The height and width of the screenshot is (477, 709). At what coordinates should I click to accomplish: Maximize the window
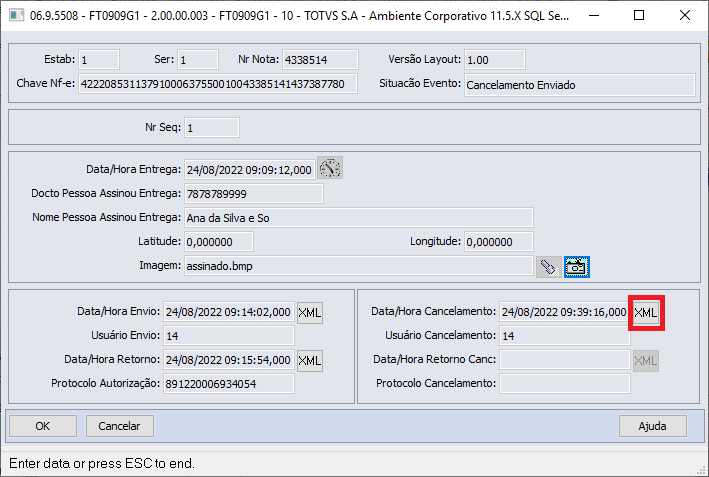pyautogui.click(x=639, y=15)
